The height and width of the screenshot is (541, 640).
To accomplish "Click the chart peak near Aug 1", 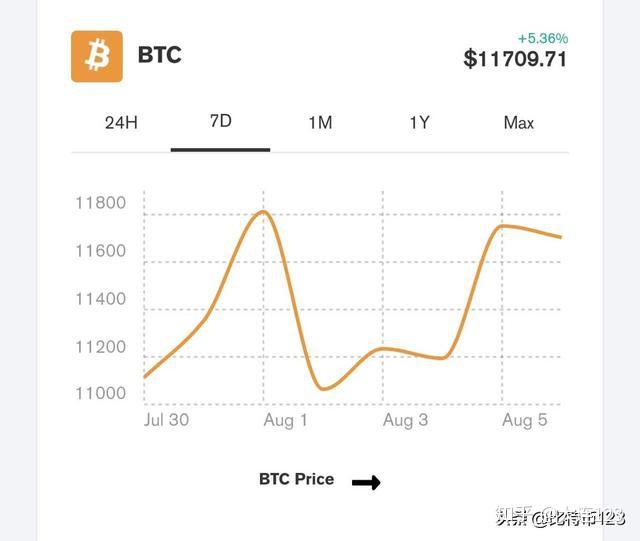I will [263, 212].
